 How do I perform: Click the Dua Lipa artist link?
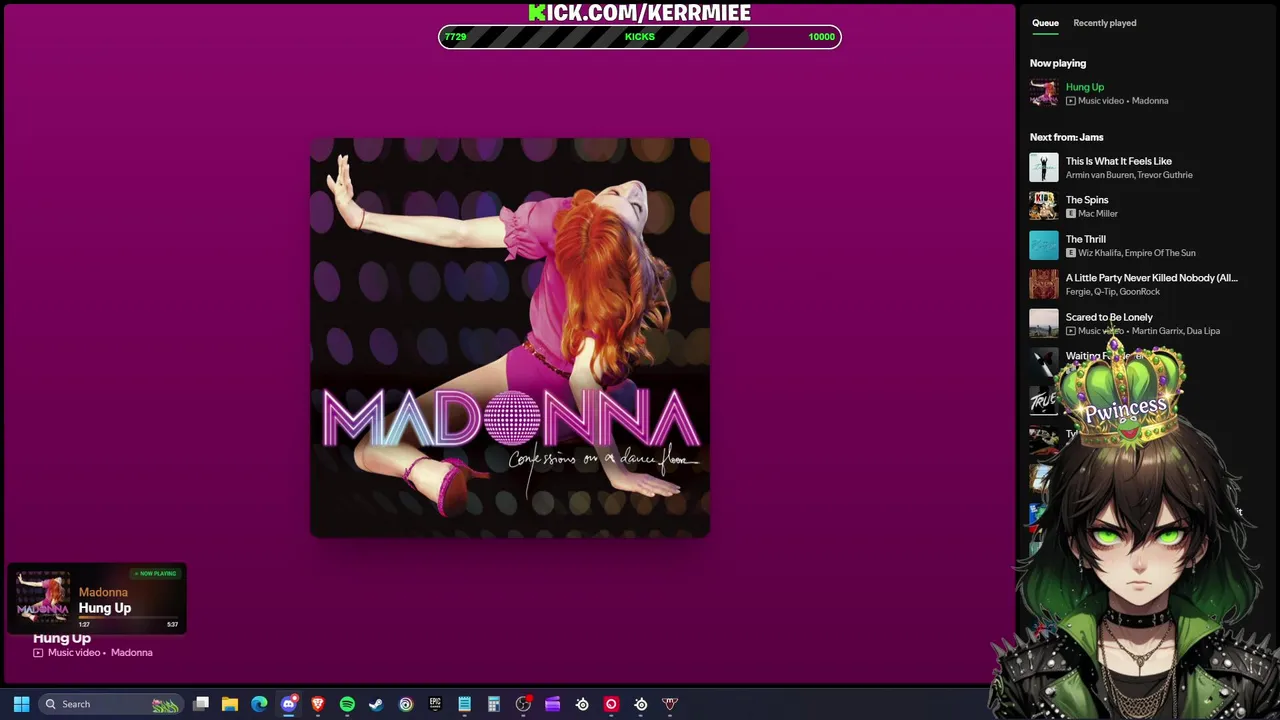point(1203,331)
